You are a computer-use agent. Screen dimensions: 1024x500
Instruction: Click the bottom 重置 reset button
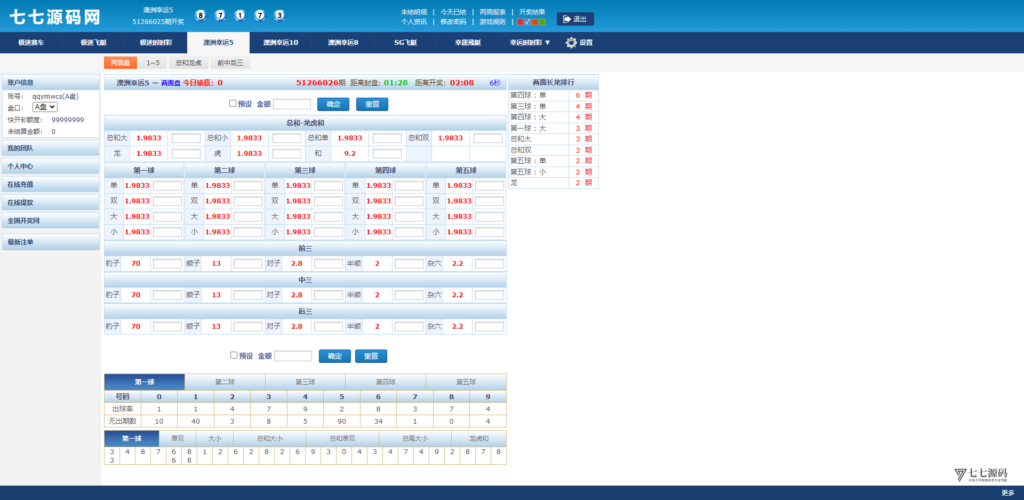tap(371, 356)
